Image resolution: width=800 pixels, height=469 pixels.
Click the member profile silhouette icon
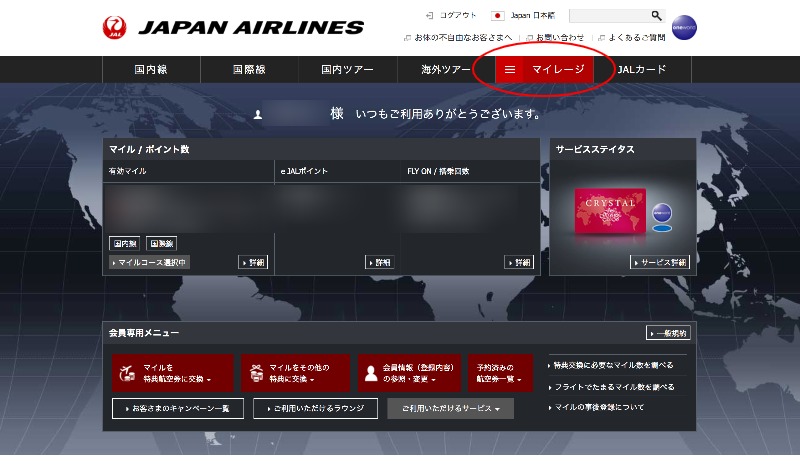[258, 114]
